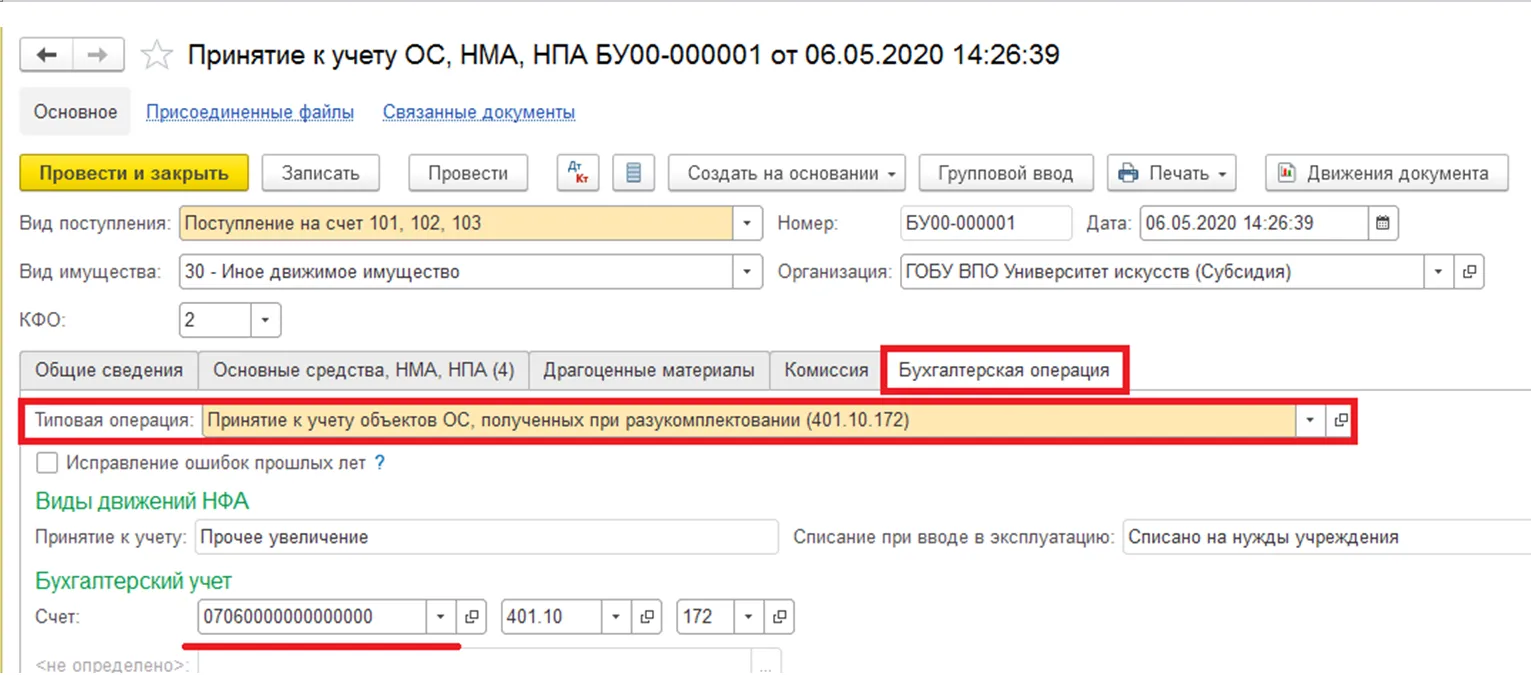Enable Исправление ошибок прошлых лет checkbox

[x=46, y=463]
